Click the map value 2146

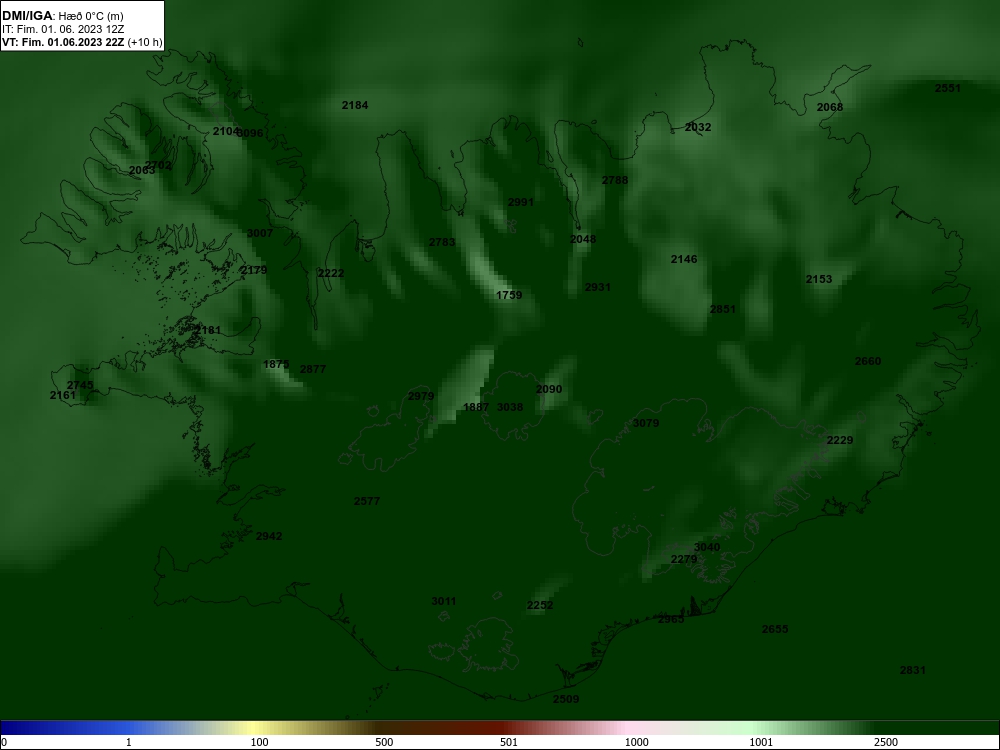point(684,260)
